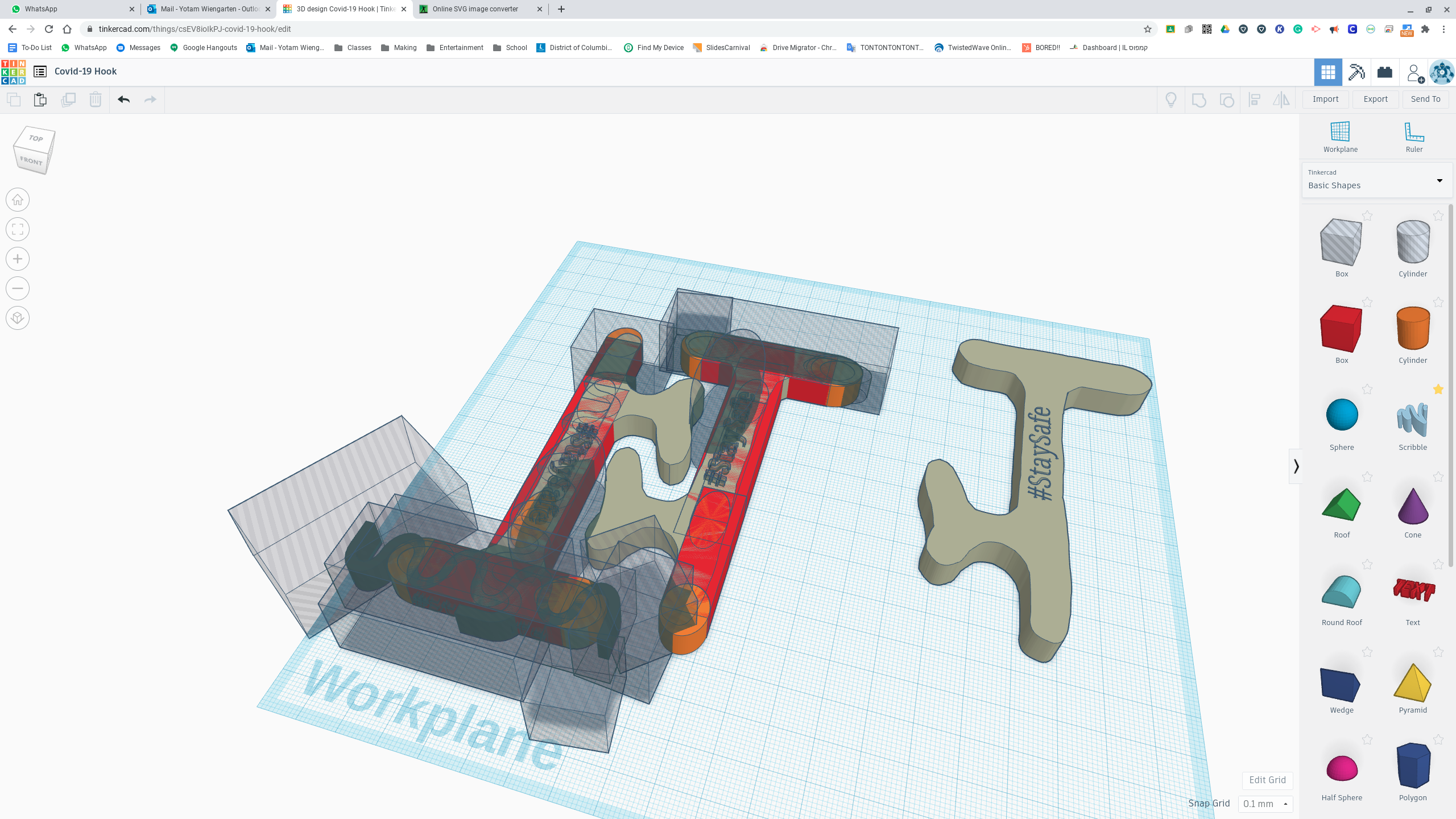The image size is (1456, 819).
Task: Click the Paste tool icon
Action: (x=40, y=100)
